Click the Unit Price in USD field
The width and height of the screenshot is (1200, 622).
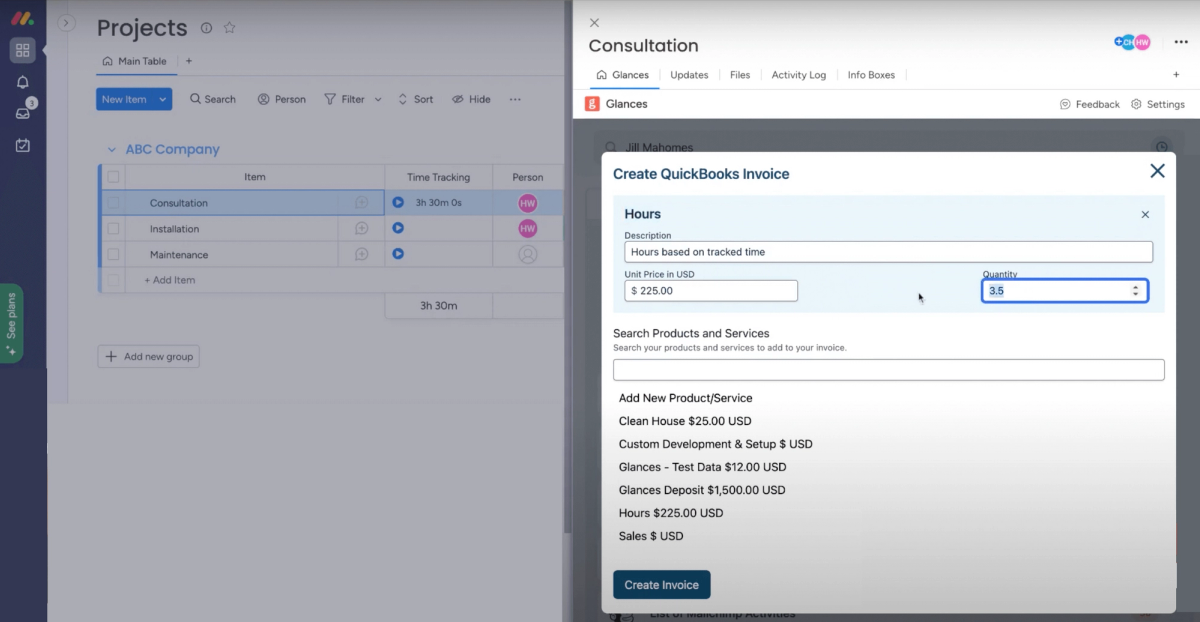711,291
